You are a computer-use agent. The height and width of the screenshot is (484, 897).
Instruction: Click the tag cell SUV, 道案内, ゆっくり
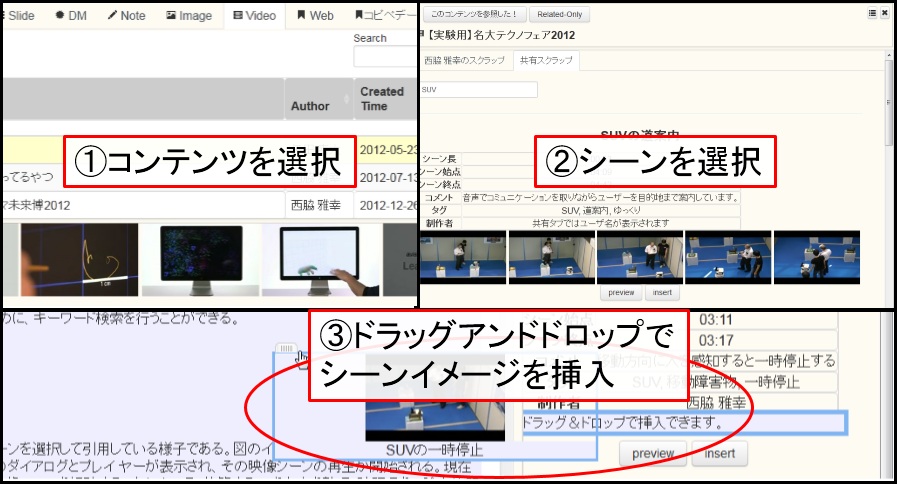point(601,211)
